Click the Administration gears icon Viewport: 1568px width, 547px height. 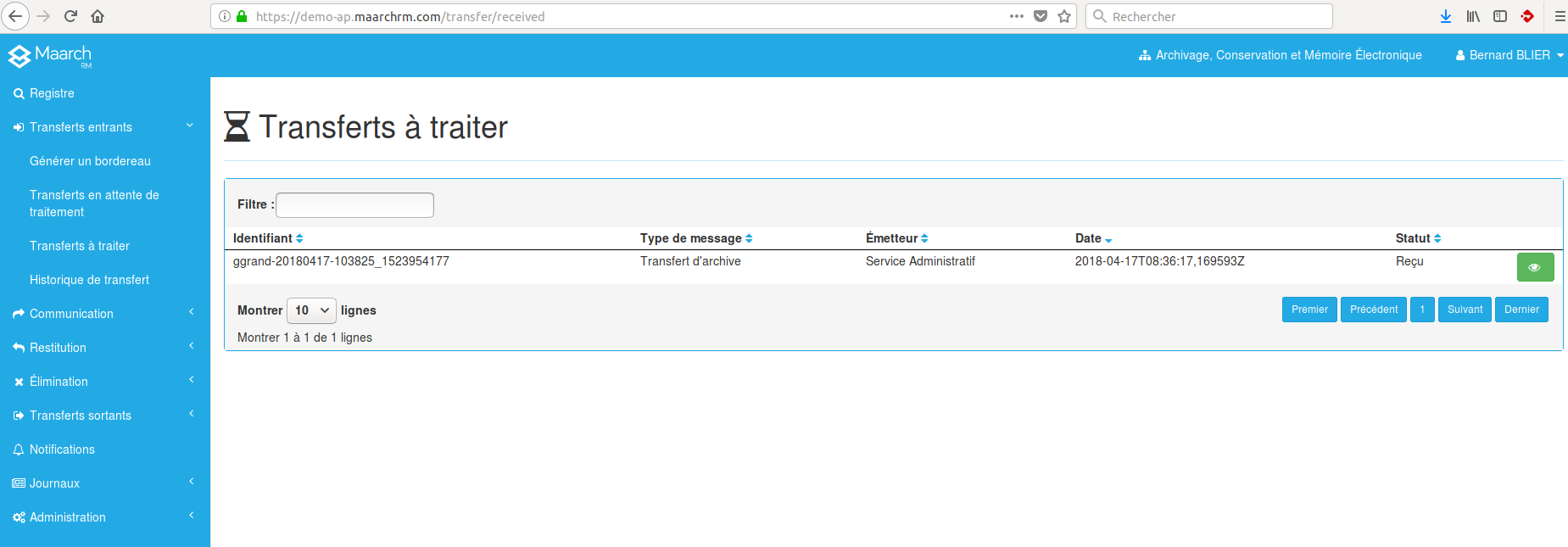(x=19, y=517)
